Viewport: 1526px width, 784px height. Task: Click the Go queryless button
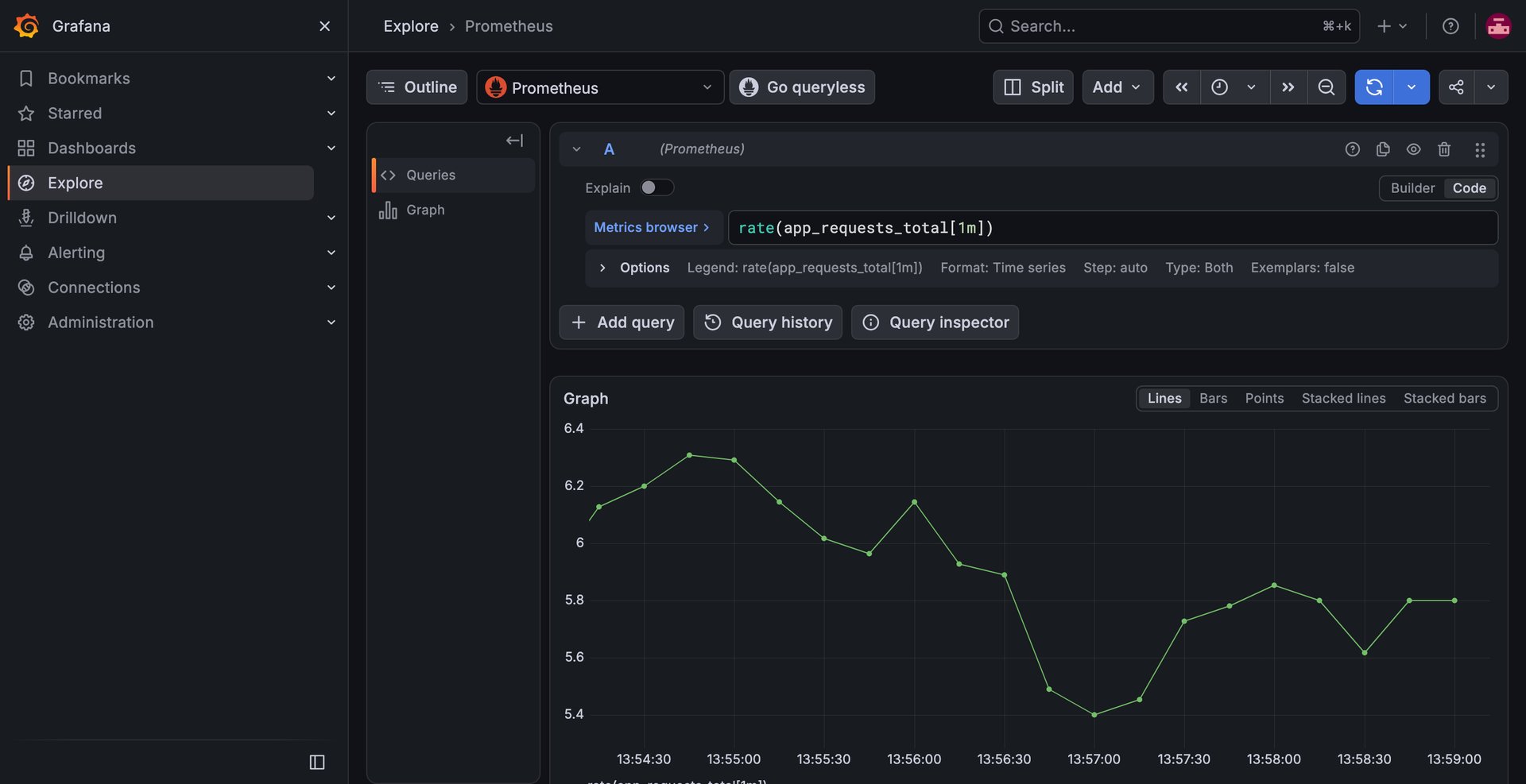802,87
